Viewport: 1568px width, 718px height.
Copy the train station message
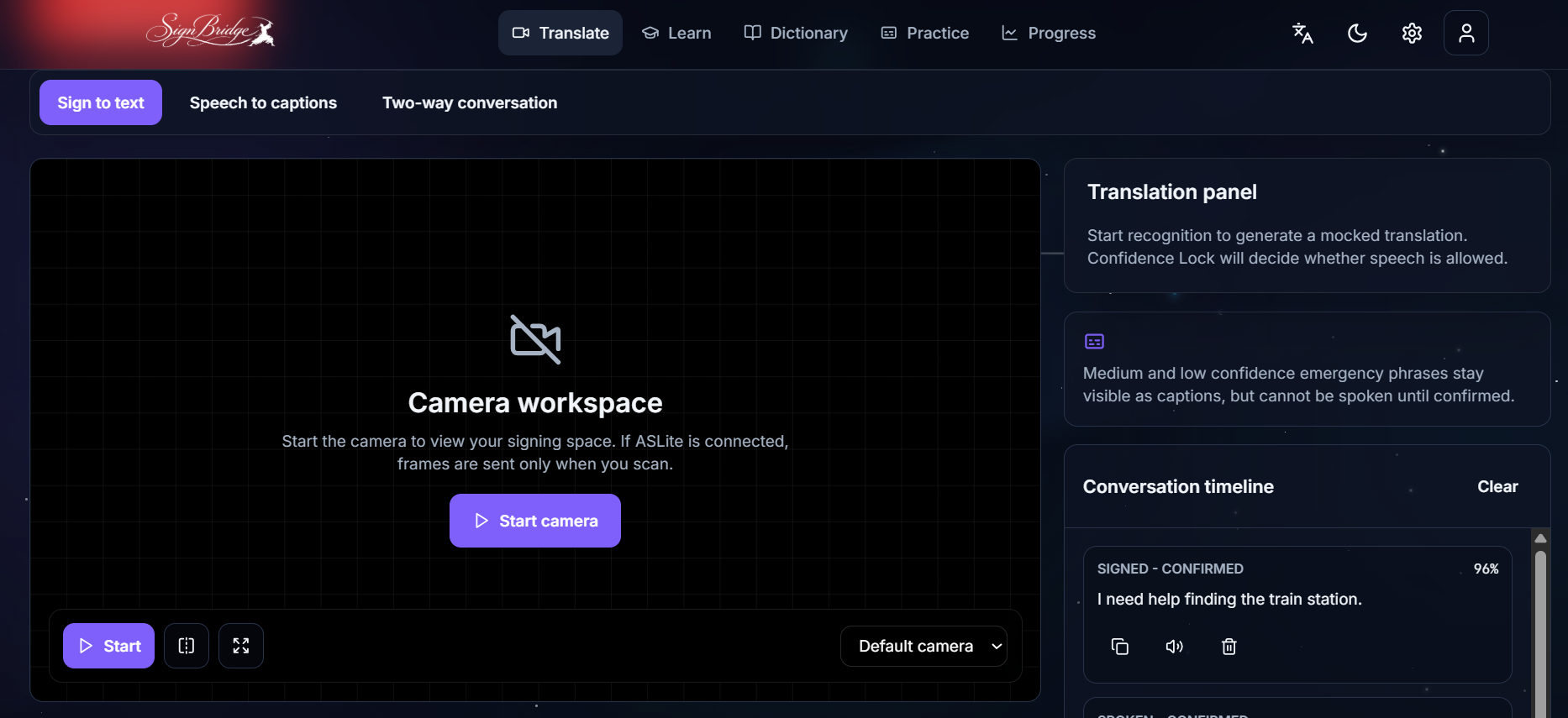(x=1120, y=646)
